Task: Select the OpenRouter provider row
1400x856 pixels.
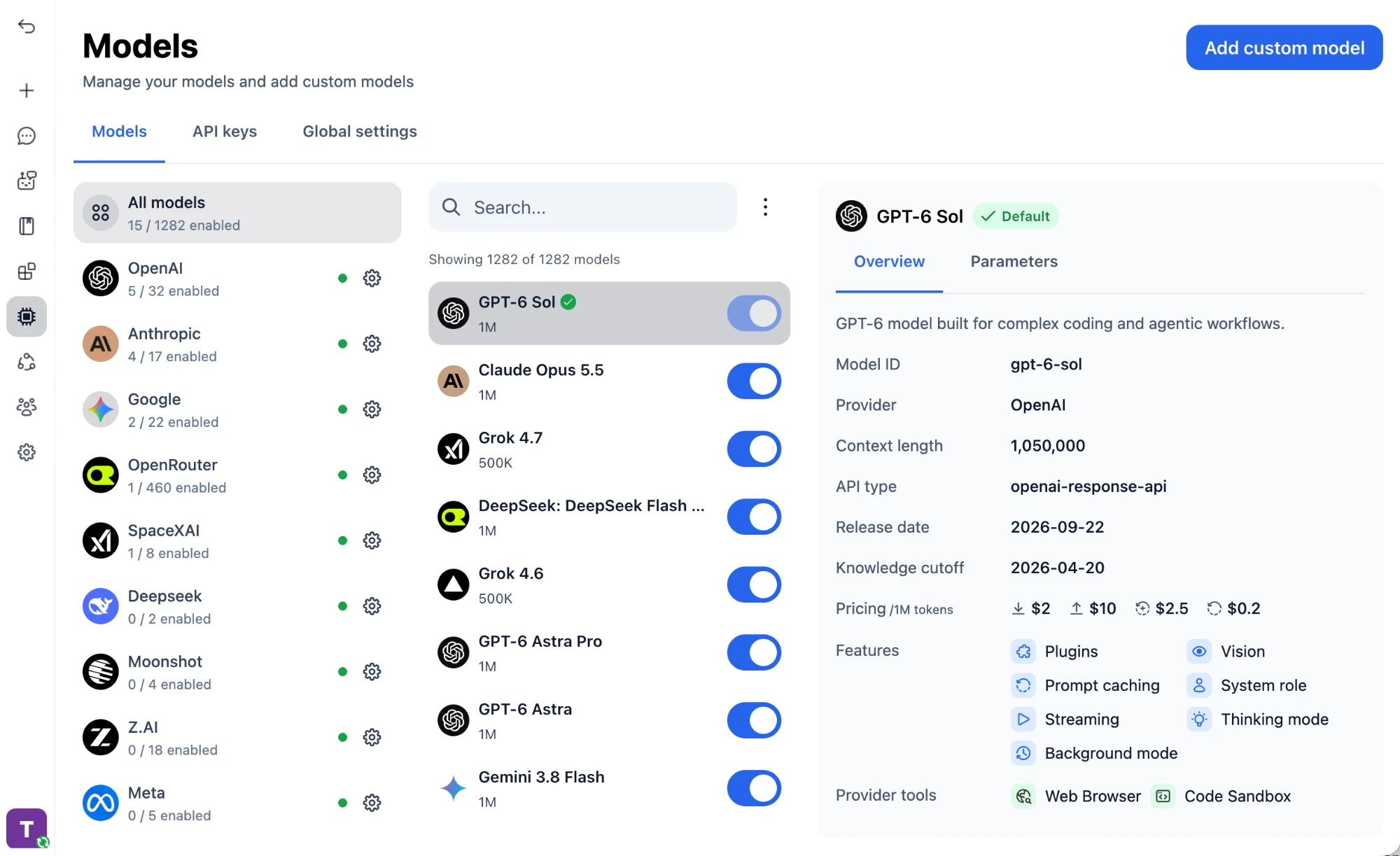Action: click(x=237, y=475)
